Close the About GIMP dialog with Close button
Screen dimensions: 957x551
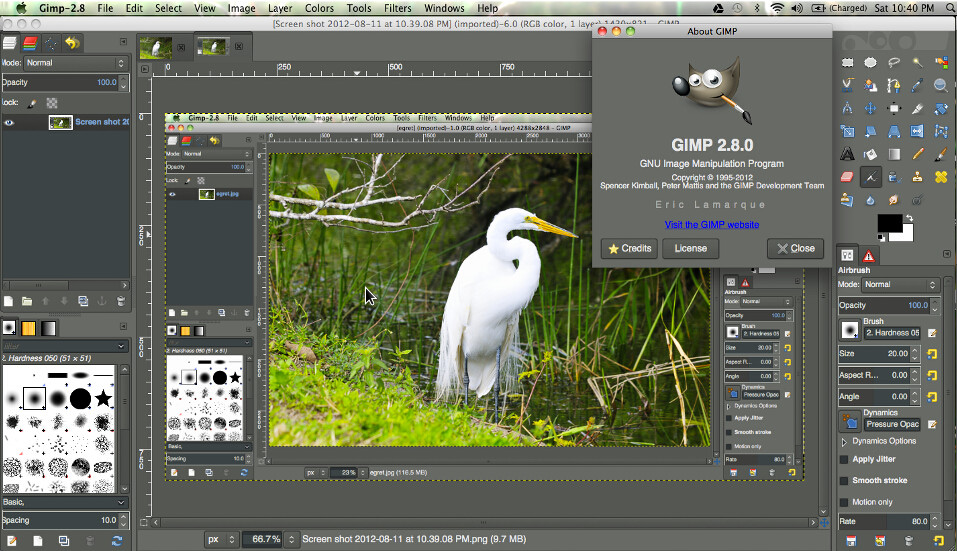pos(795,248)
